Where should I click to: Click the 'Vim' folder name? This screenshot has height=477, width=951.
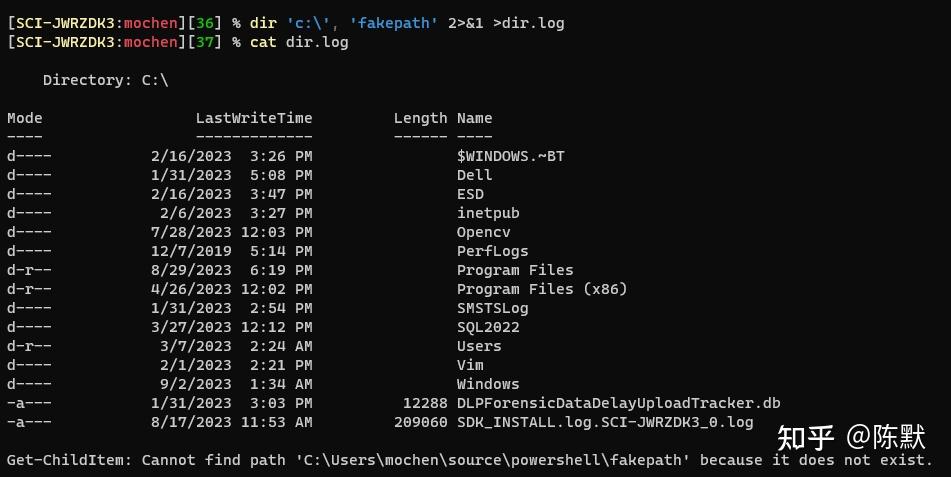point(470,365)
